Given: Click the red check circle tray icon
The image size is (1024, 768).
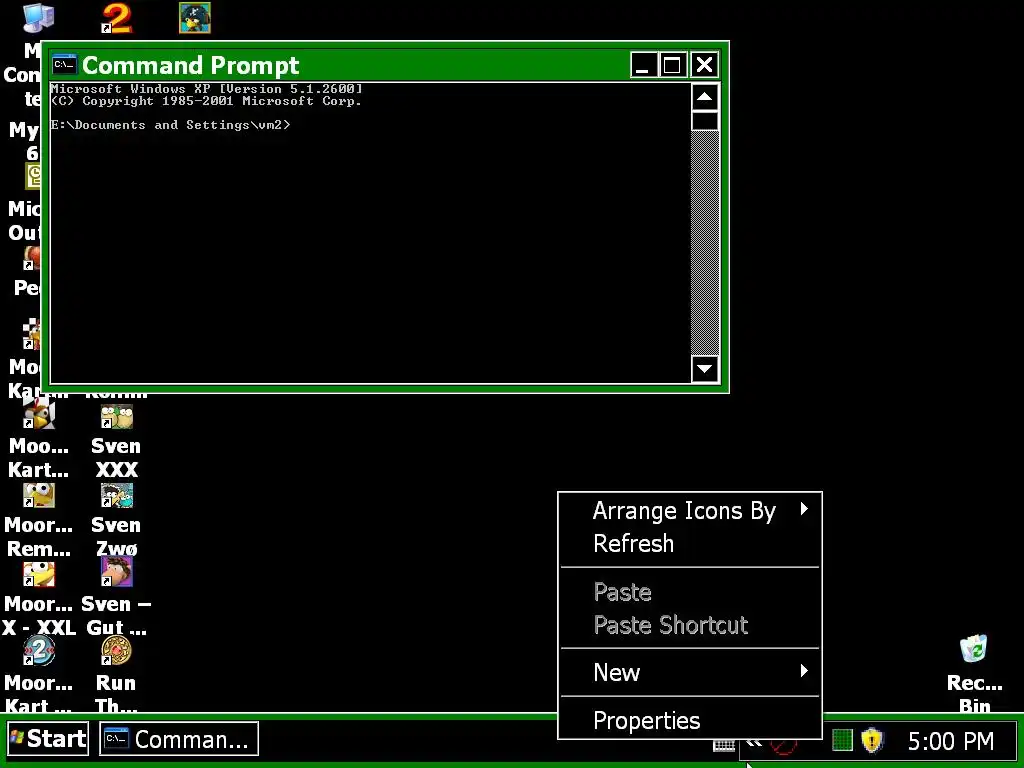Looking at the screenshot, I should click(783, 745).
